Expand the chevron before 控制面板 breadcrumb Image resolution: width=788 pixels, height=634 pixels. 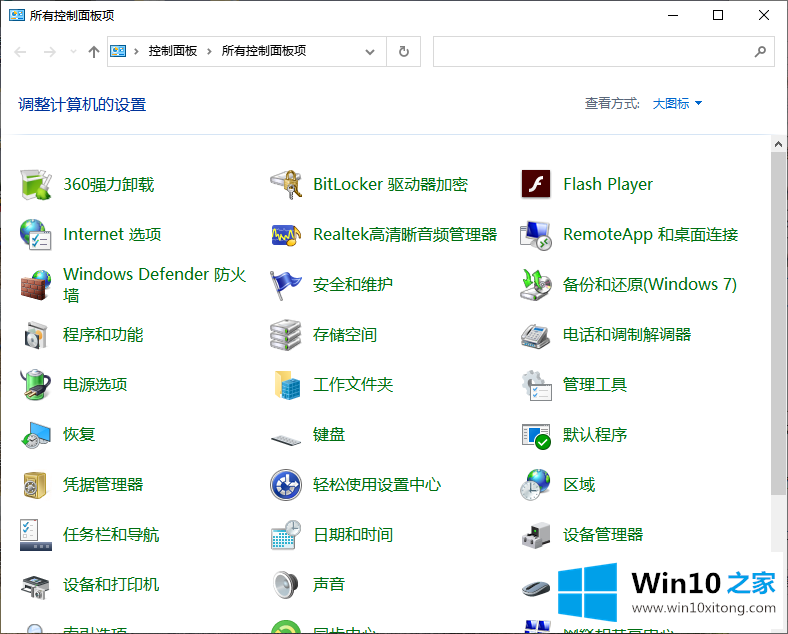coord(136,51)
